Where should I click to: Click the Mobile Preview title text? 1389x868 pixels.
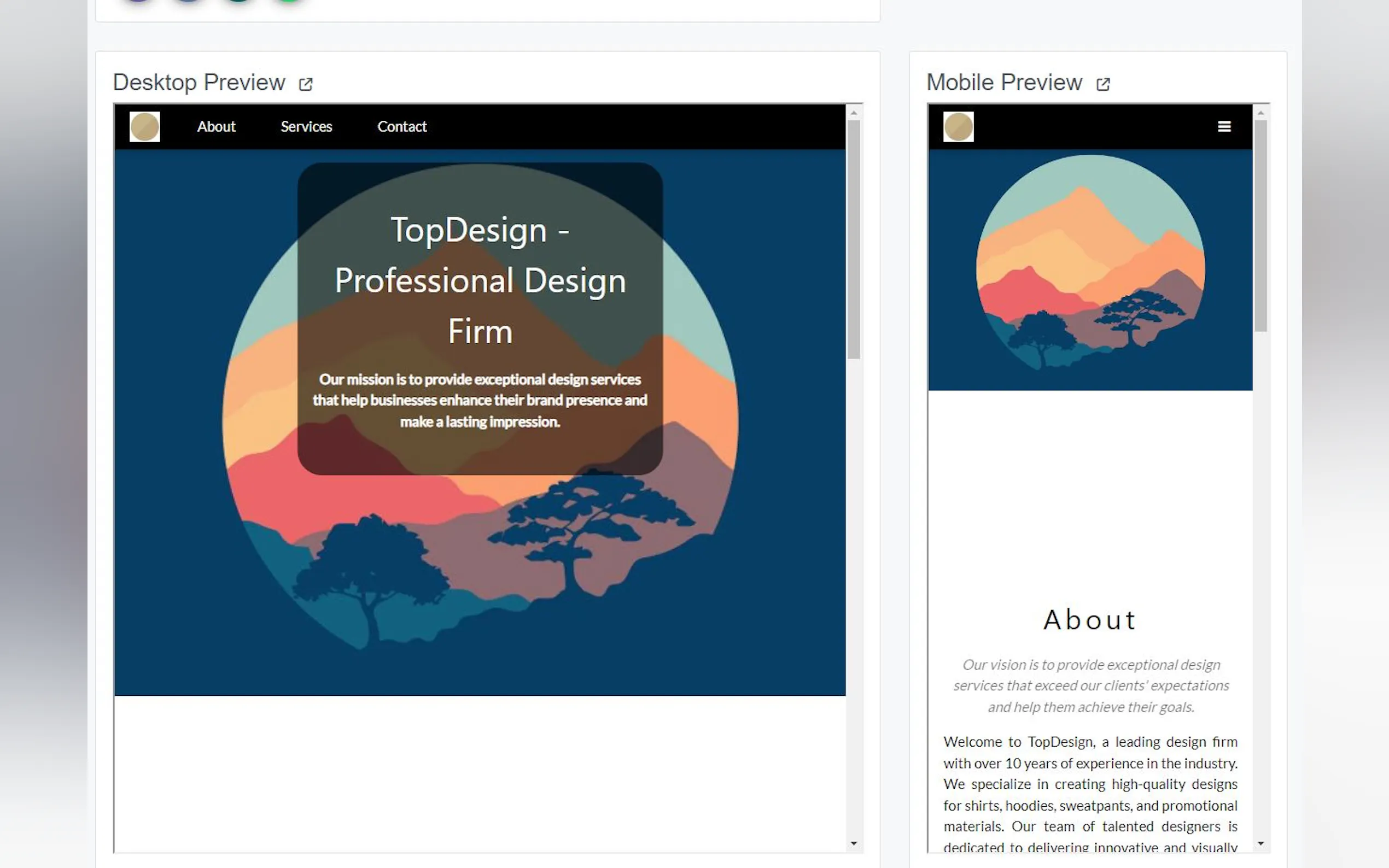(1003, 83)
